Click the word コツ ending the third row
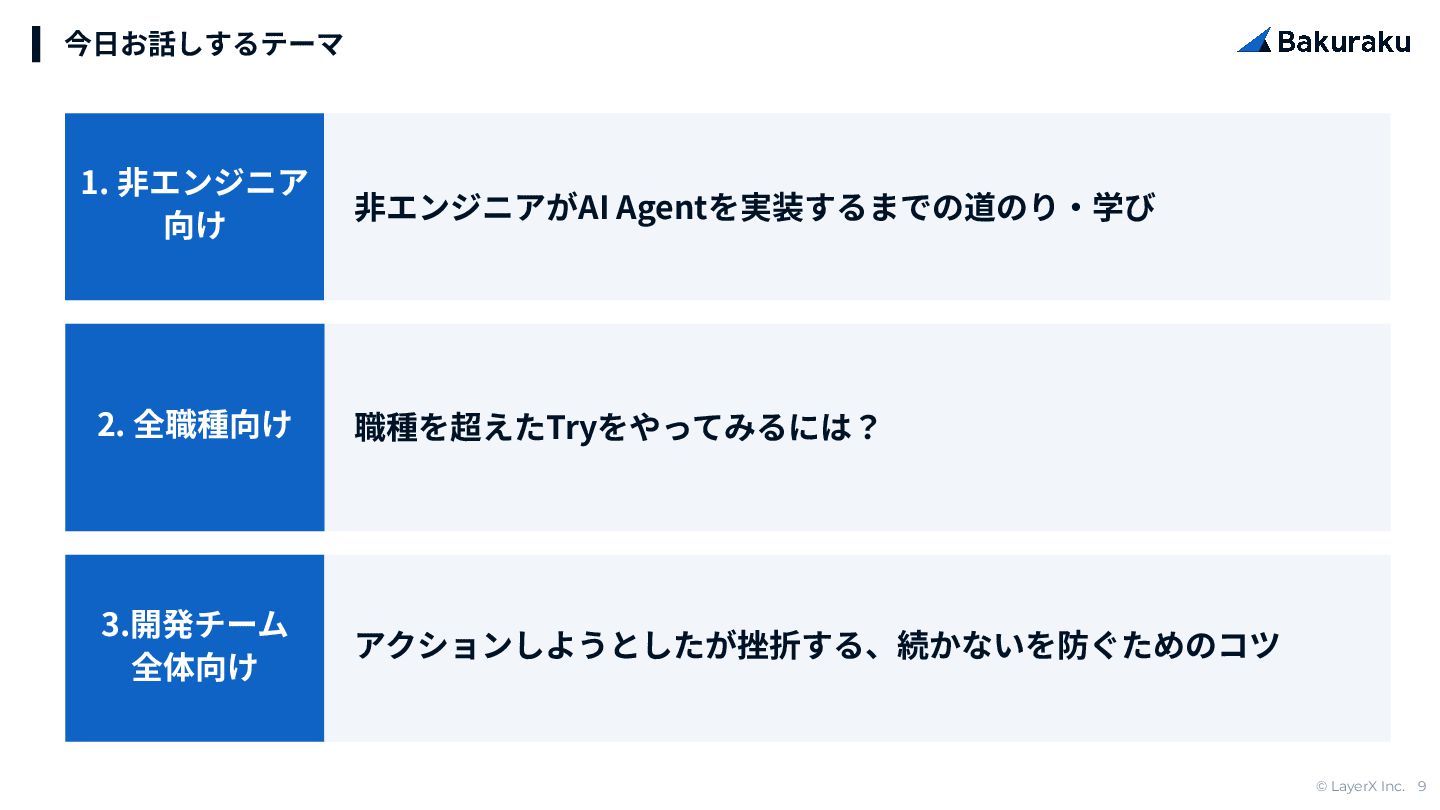 (x=1250, y=645)
